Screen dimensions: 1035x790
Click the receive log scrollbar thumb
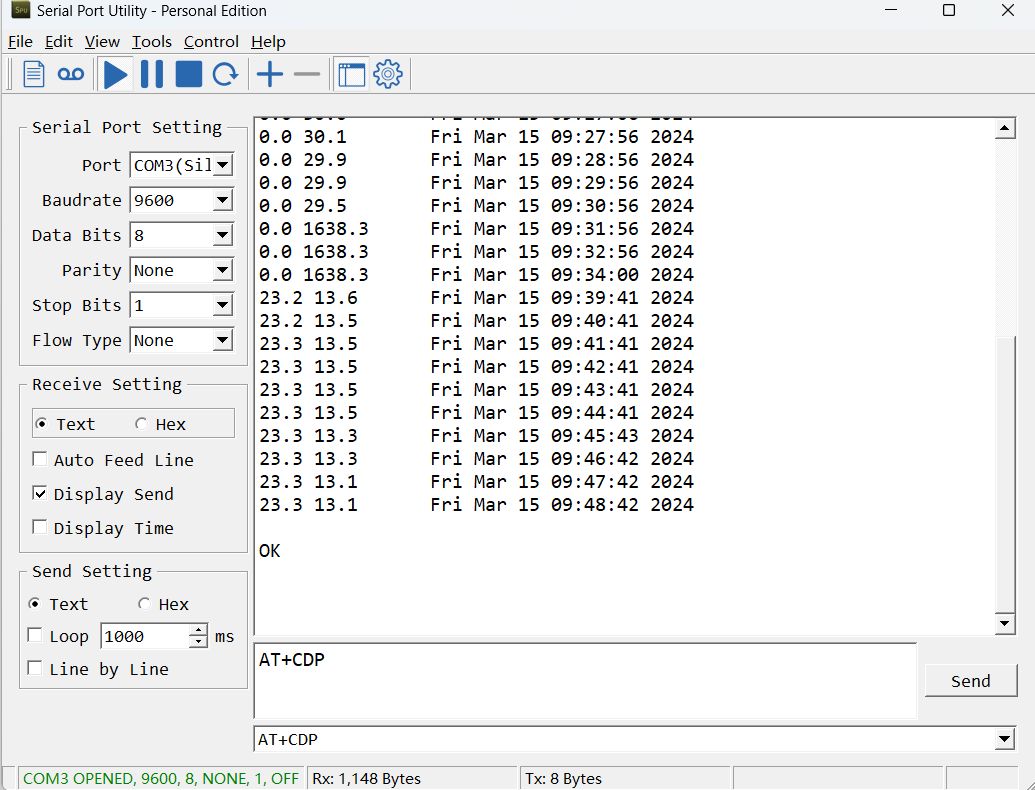click(x=1005, y=474)
